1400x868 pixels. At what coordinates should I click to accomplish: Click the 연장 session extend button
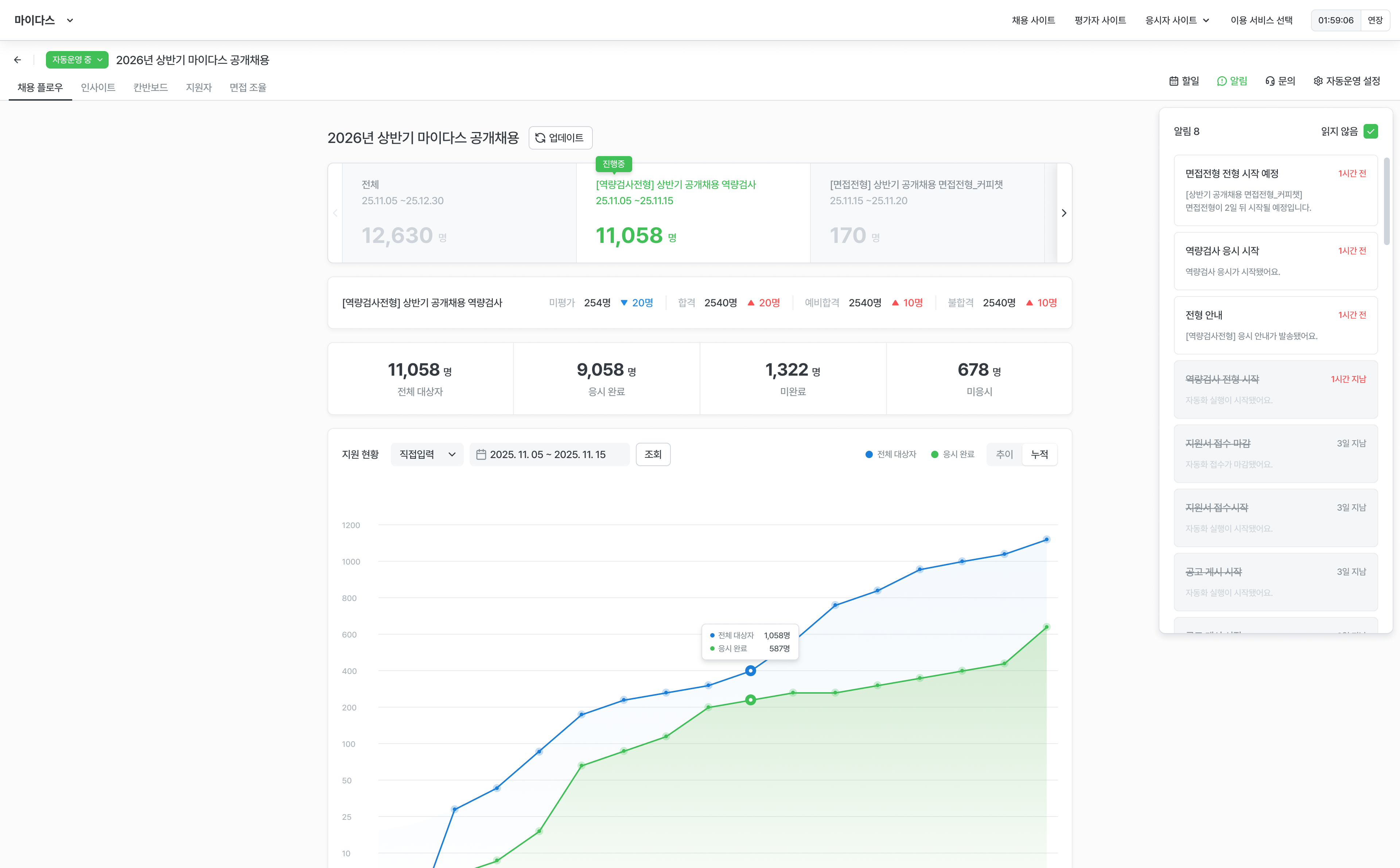pyautogui.click(x=1375, y=20)
